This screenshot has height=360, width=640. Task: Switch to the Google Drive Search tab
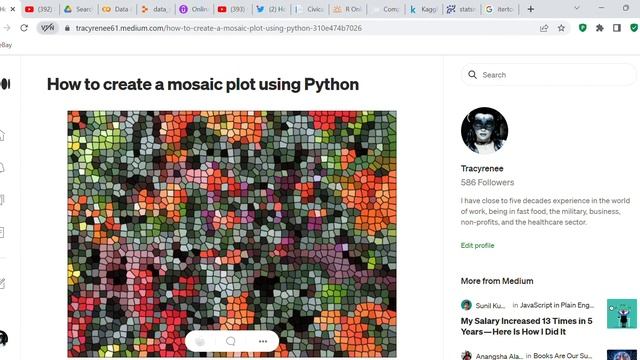pyautogui.click(x=79, y=9)
